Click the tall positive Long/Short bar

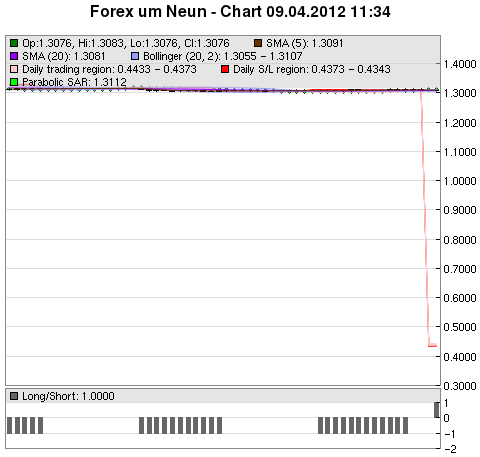click(437, 410)
